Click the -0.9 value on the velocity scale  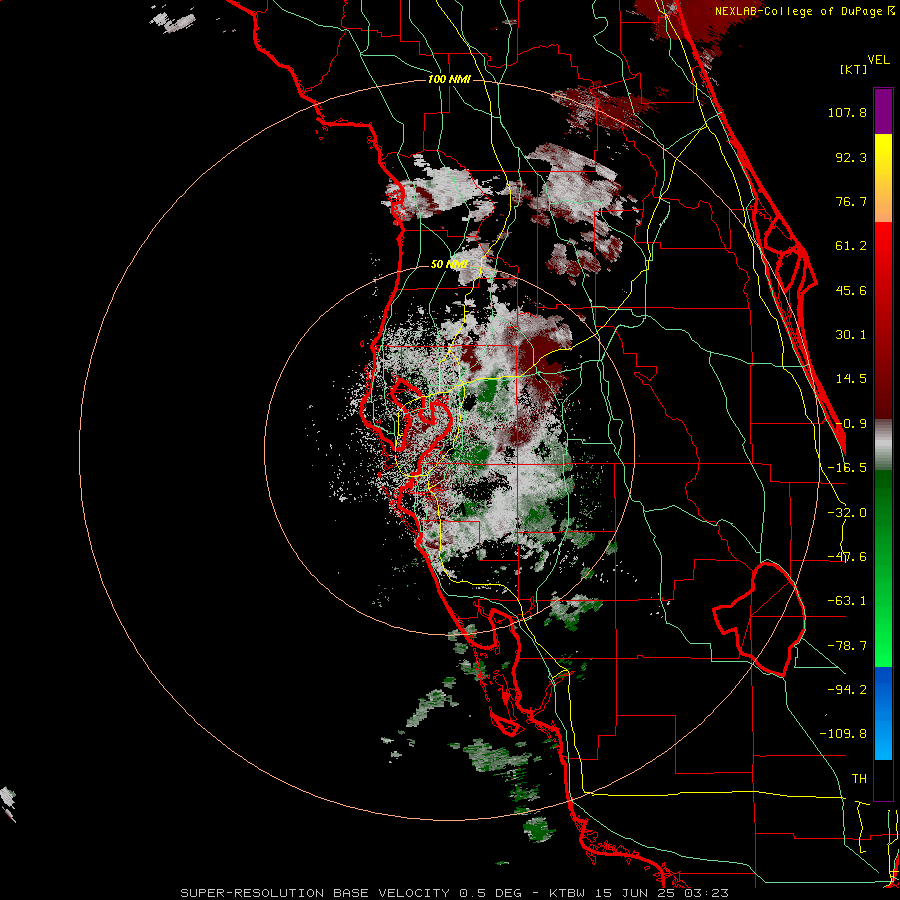pos(851,424)
